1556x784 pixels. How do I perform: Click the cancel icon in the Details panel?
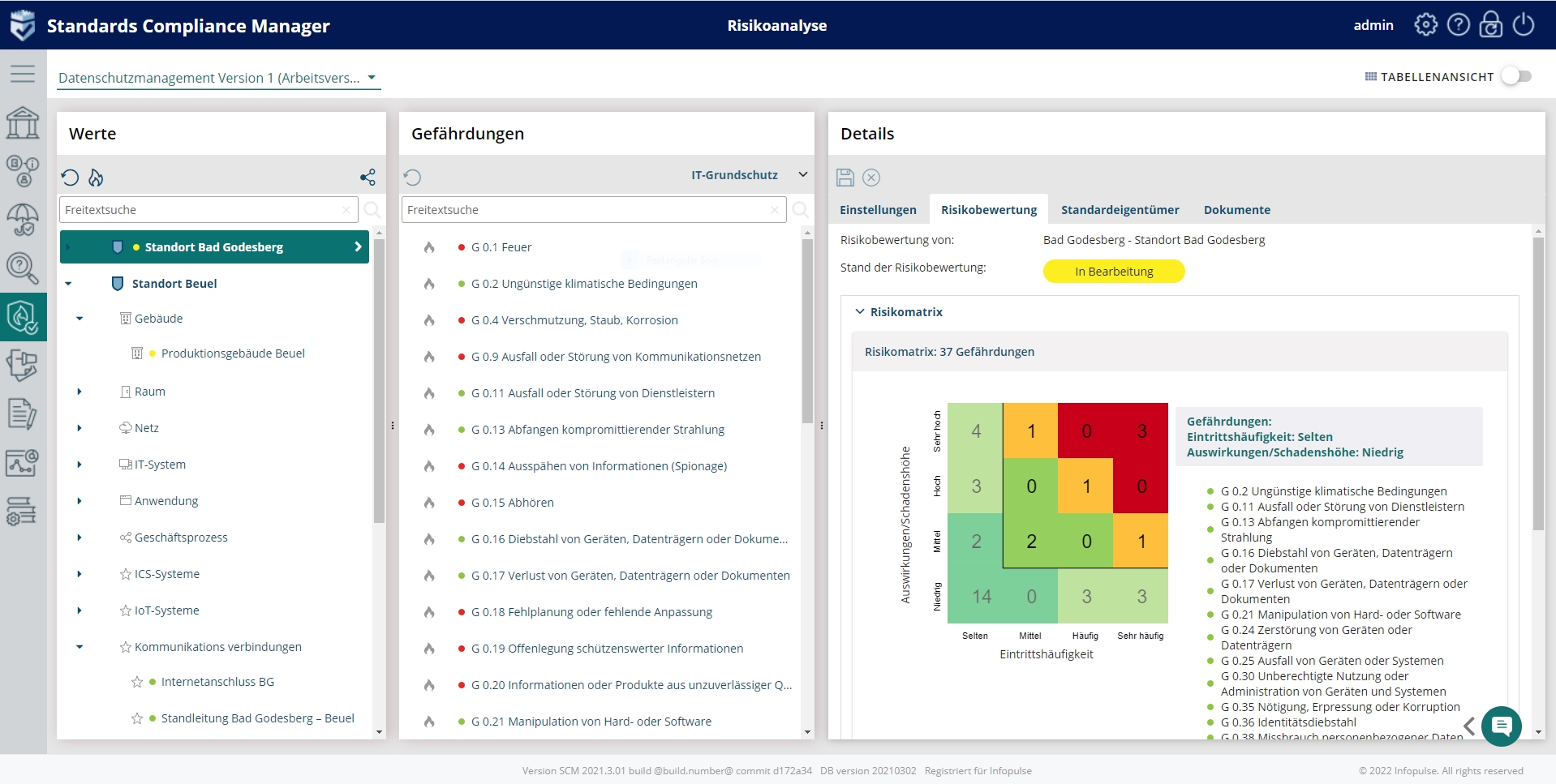[x=871, y=178]
